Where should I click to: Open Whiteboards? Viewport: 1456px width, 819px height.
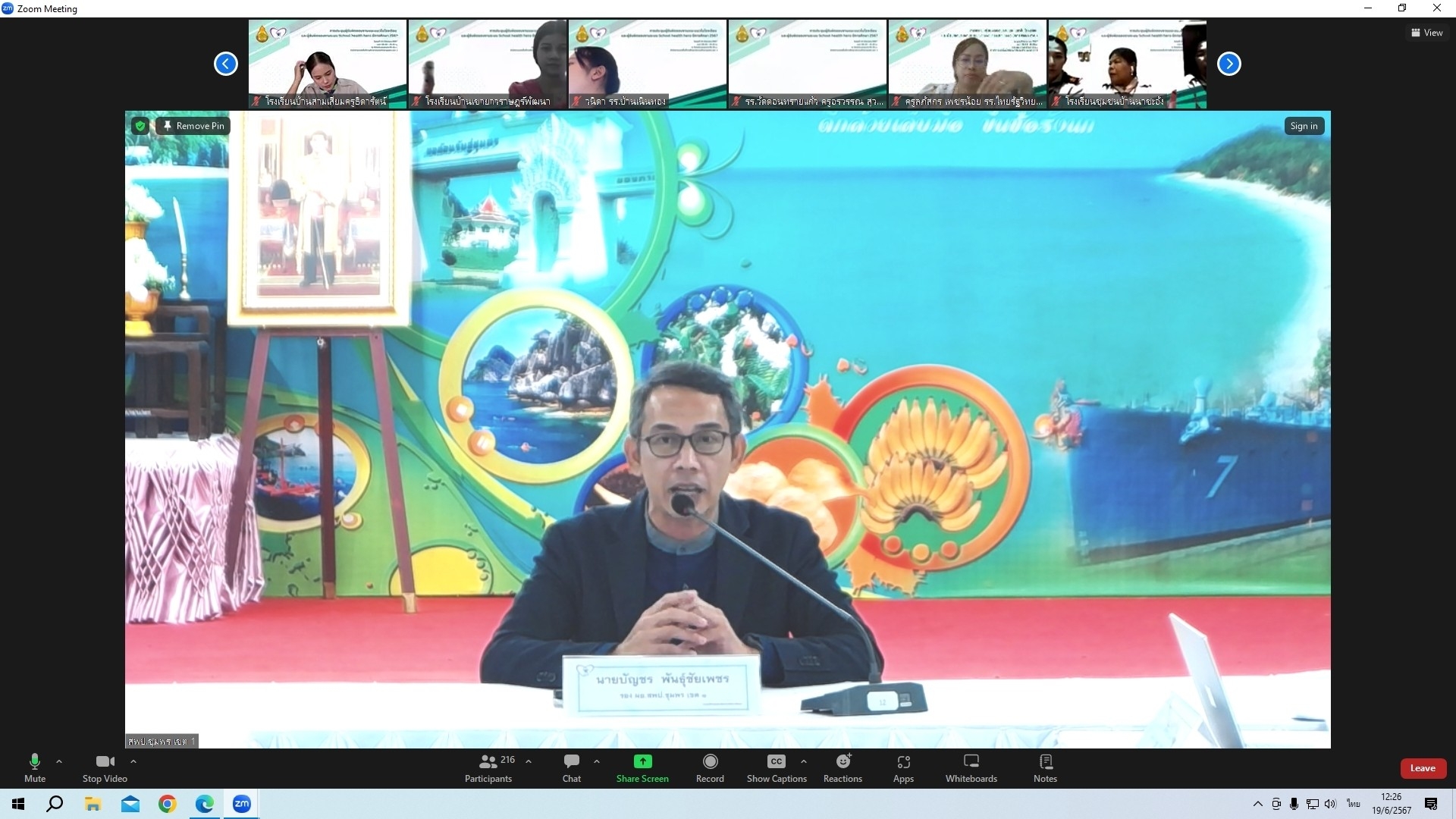coord(971,767)
